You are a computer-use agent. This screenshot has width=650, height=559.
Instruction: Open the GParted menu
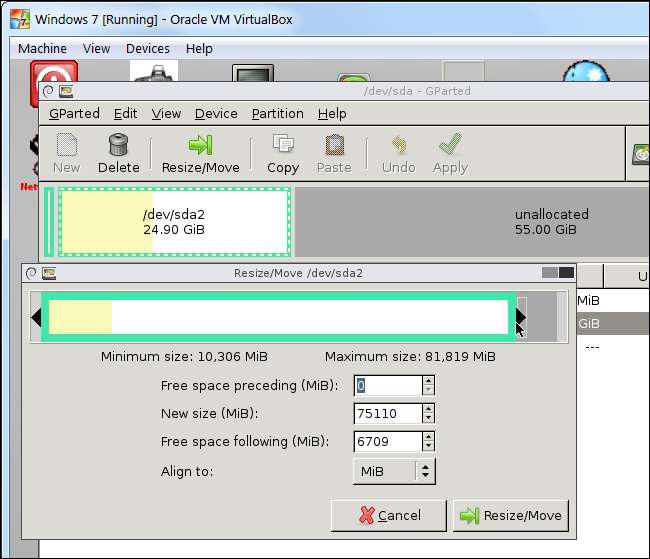(74, 114)
